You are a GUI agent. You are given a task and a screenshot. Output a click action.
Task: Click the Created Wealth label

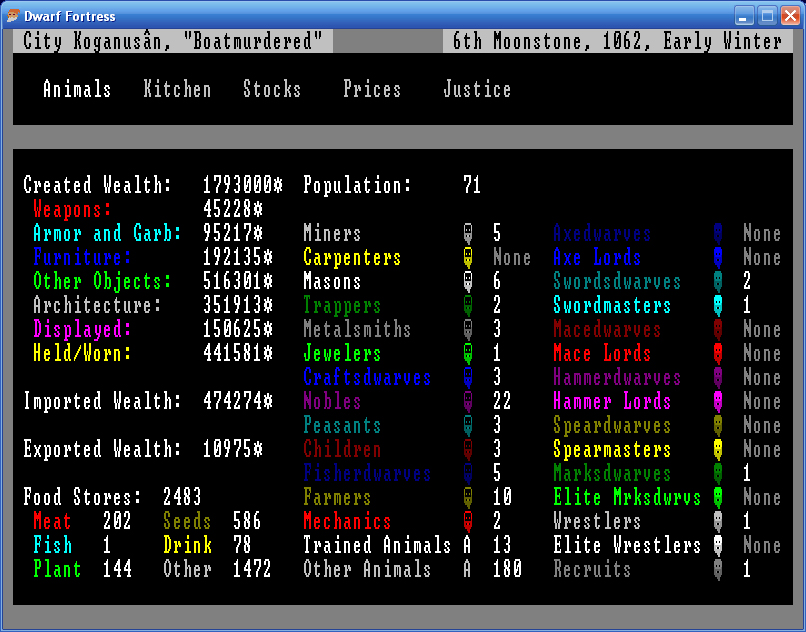click(98, 185)
